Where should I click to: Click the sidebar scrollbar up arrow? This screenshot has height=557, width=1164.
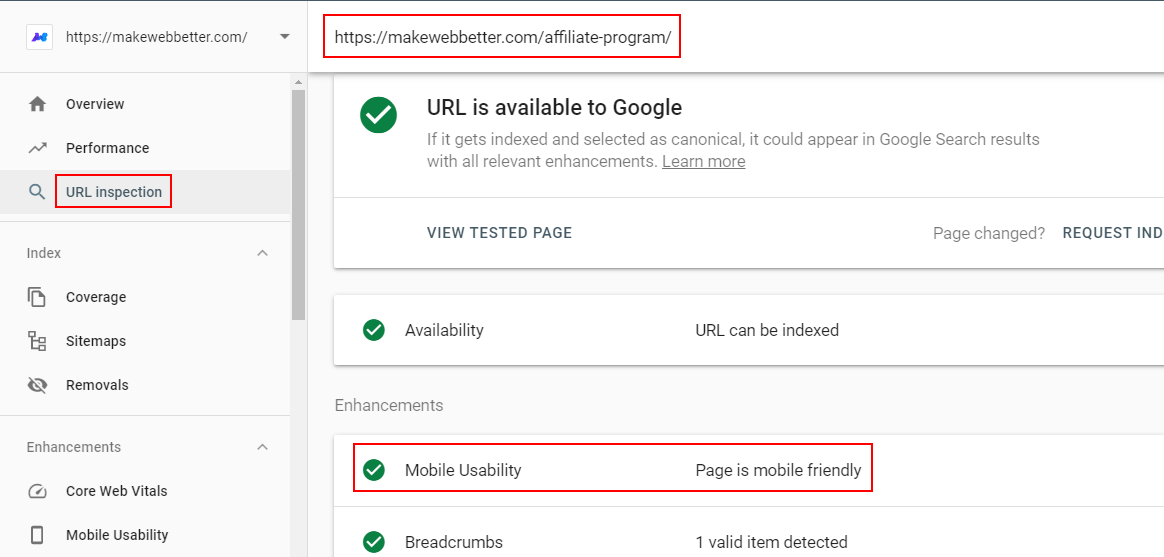[x=298, y=82]
